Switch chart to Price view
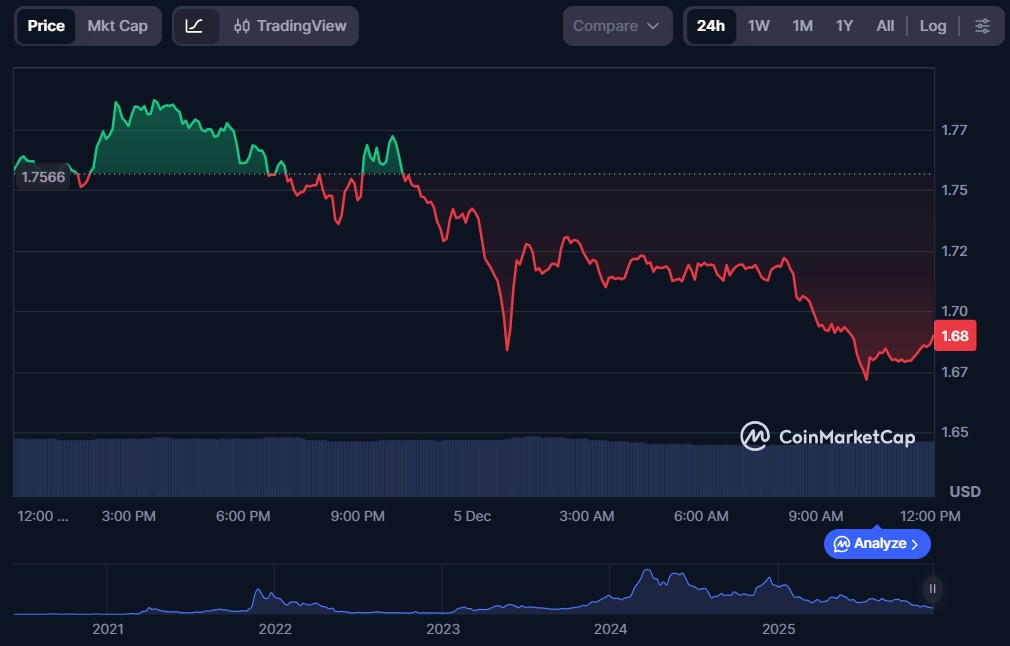This screenshot has height=646, width=1010. tap(46, 26)
